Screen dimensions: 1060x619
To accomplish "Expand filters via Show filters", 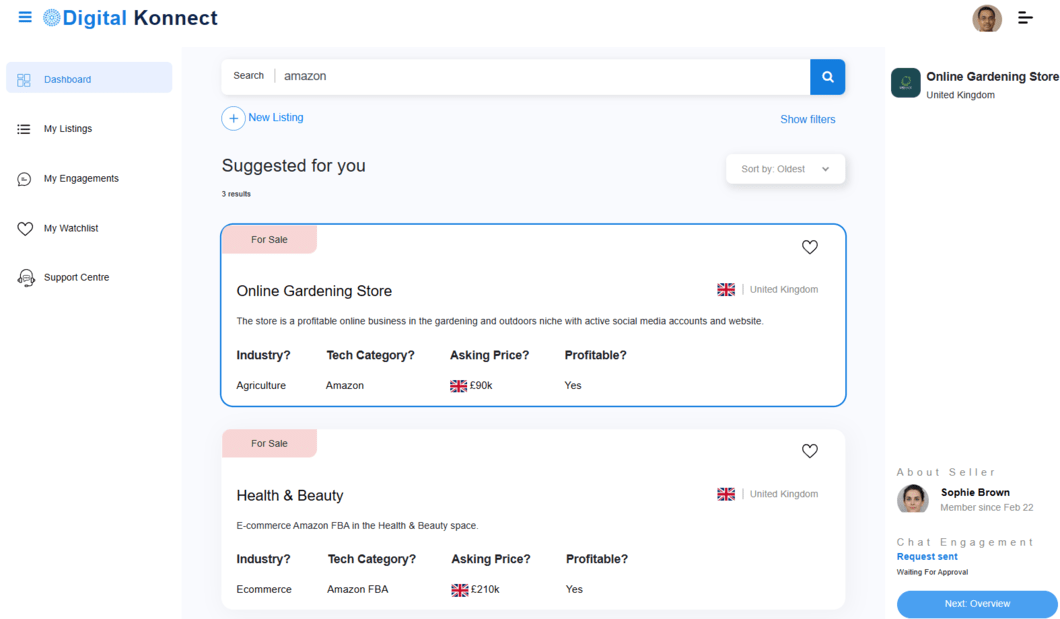I will click(x=807, y=119).
